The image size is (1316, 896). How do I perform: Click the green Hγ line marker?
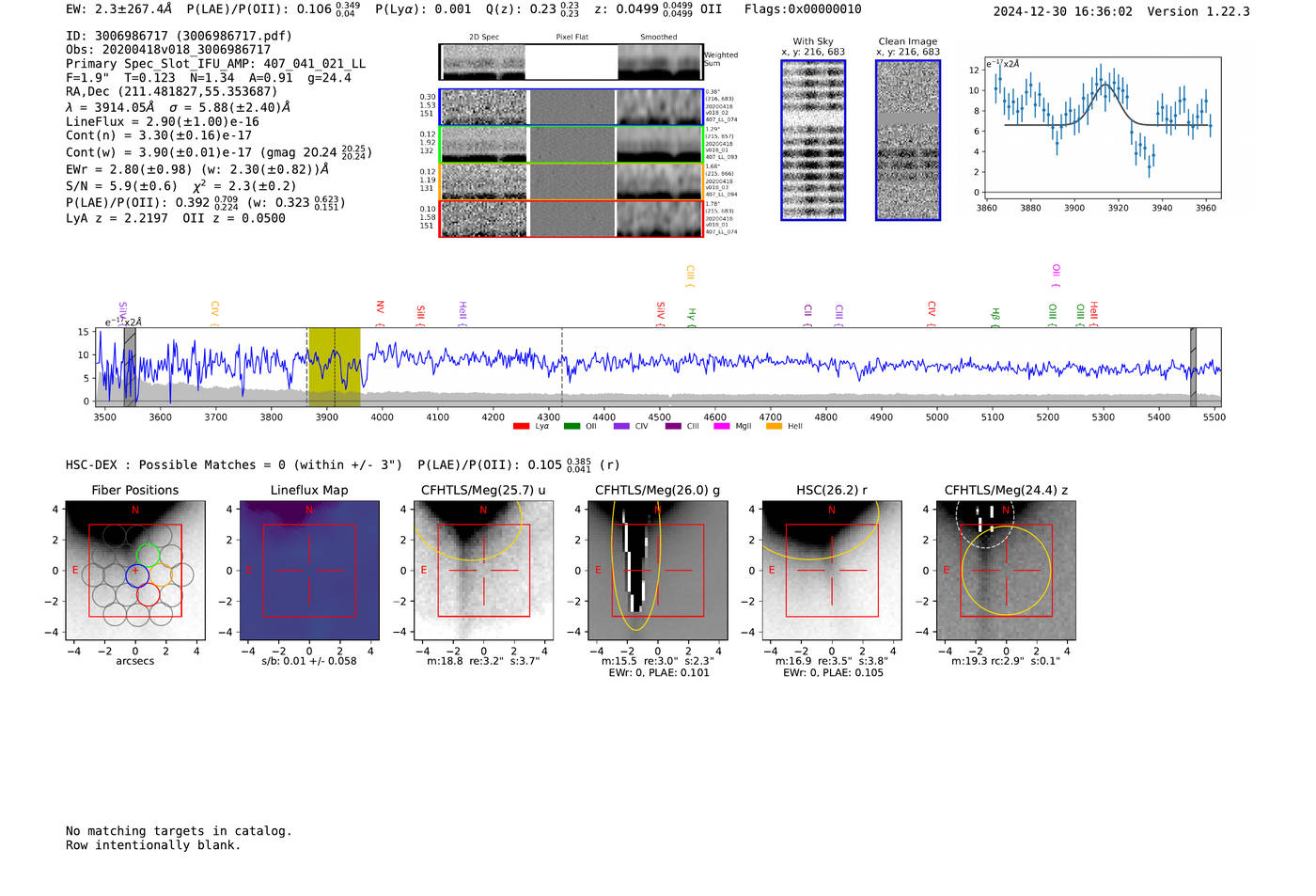pyautogui.click(x=692, y=317)
